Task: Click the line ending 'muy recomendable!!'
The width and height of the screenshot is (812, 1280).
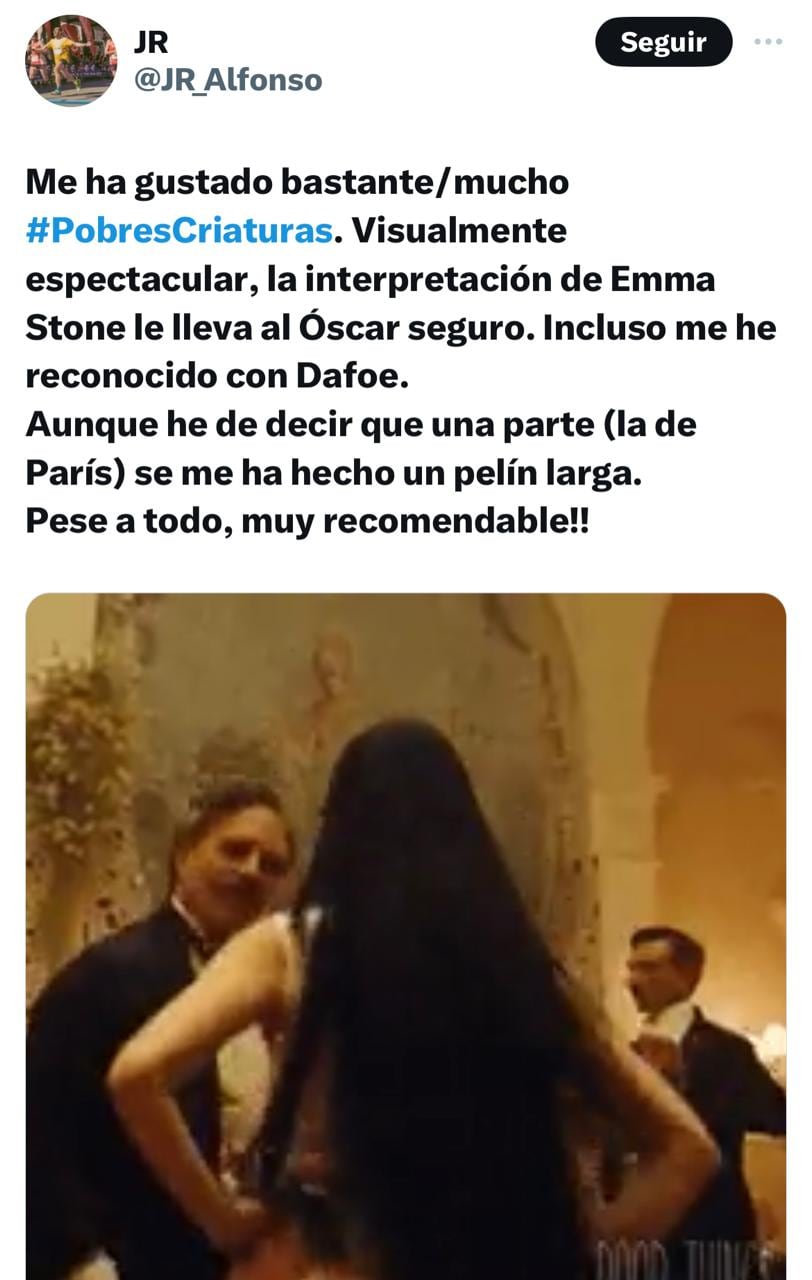Action: 308,520
